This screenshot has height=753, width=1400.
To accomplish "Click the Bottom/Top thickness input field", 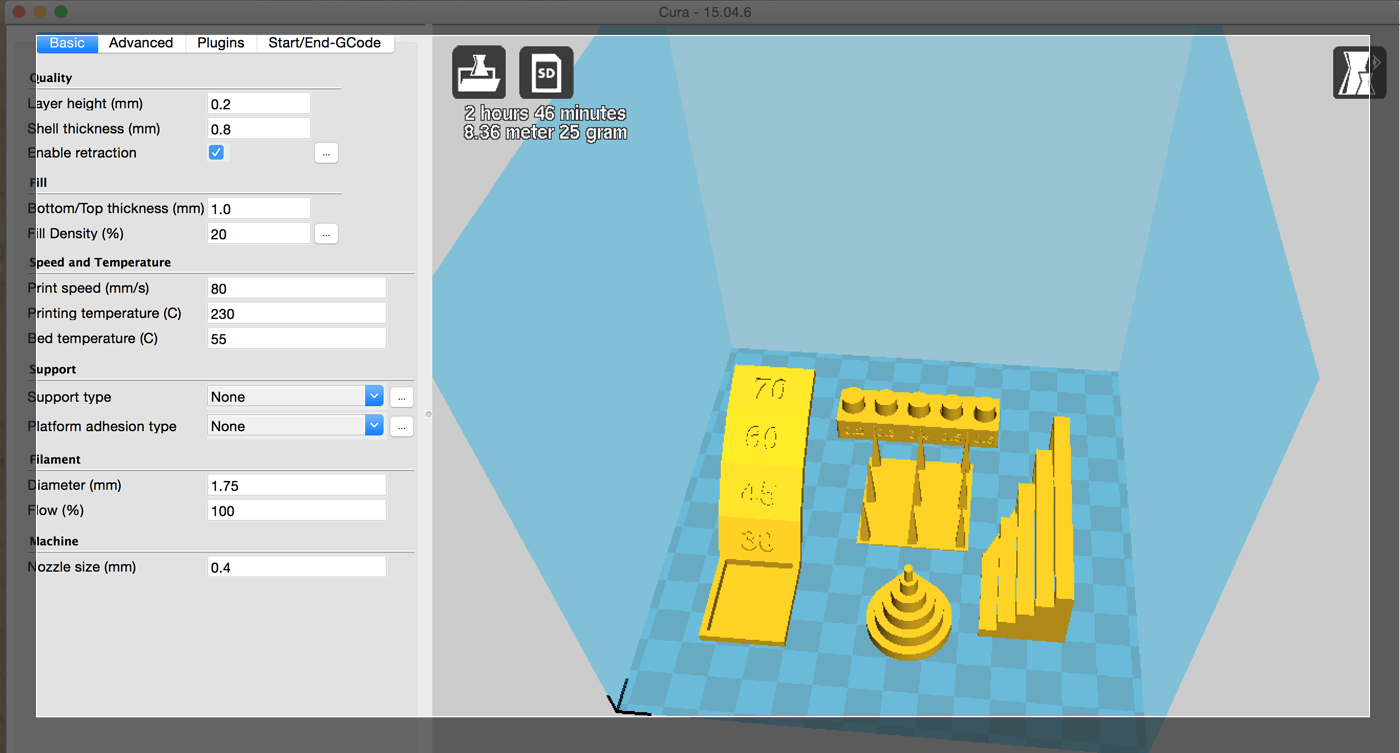I will point(259,209).
